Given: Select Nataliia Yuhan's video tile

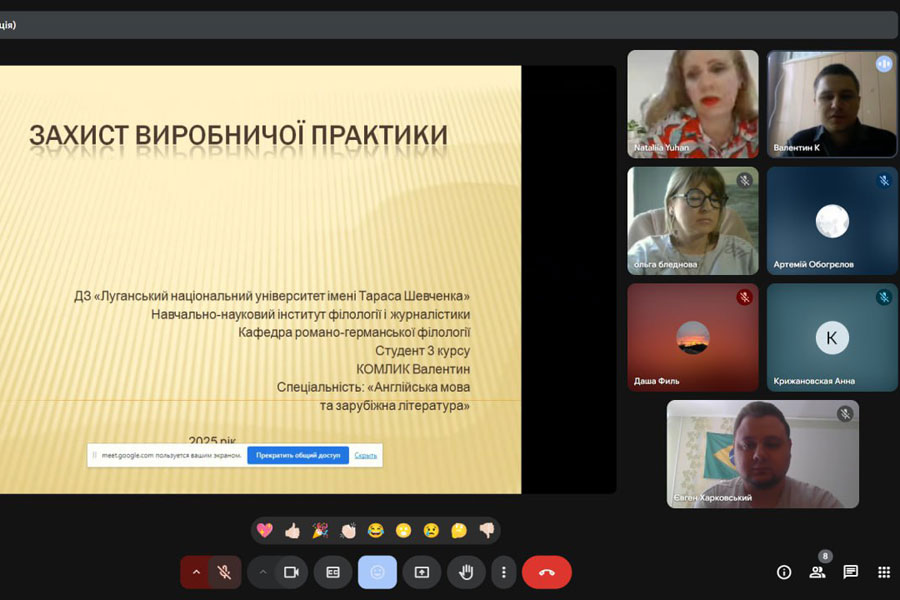Looking at the screenshot, I should point(693,104).
